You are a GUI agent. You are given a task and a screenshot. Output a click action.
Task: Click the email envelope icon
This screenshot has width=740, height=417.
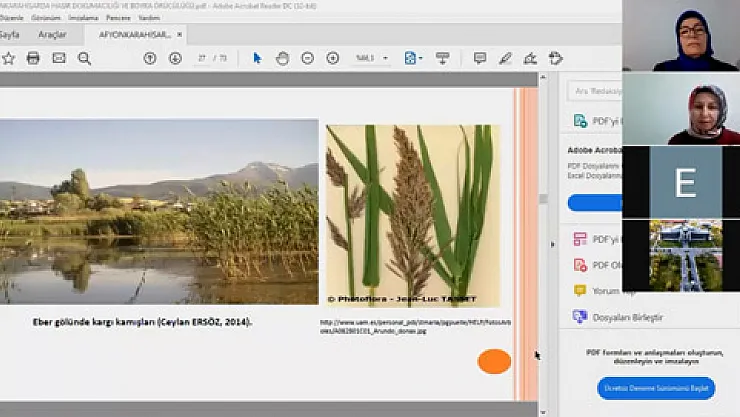coord(59,58)
